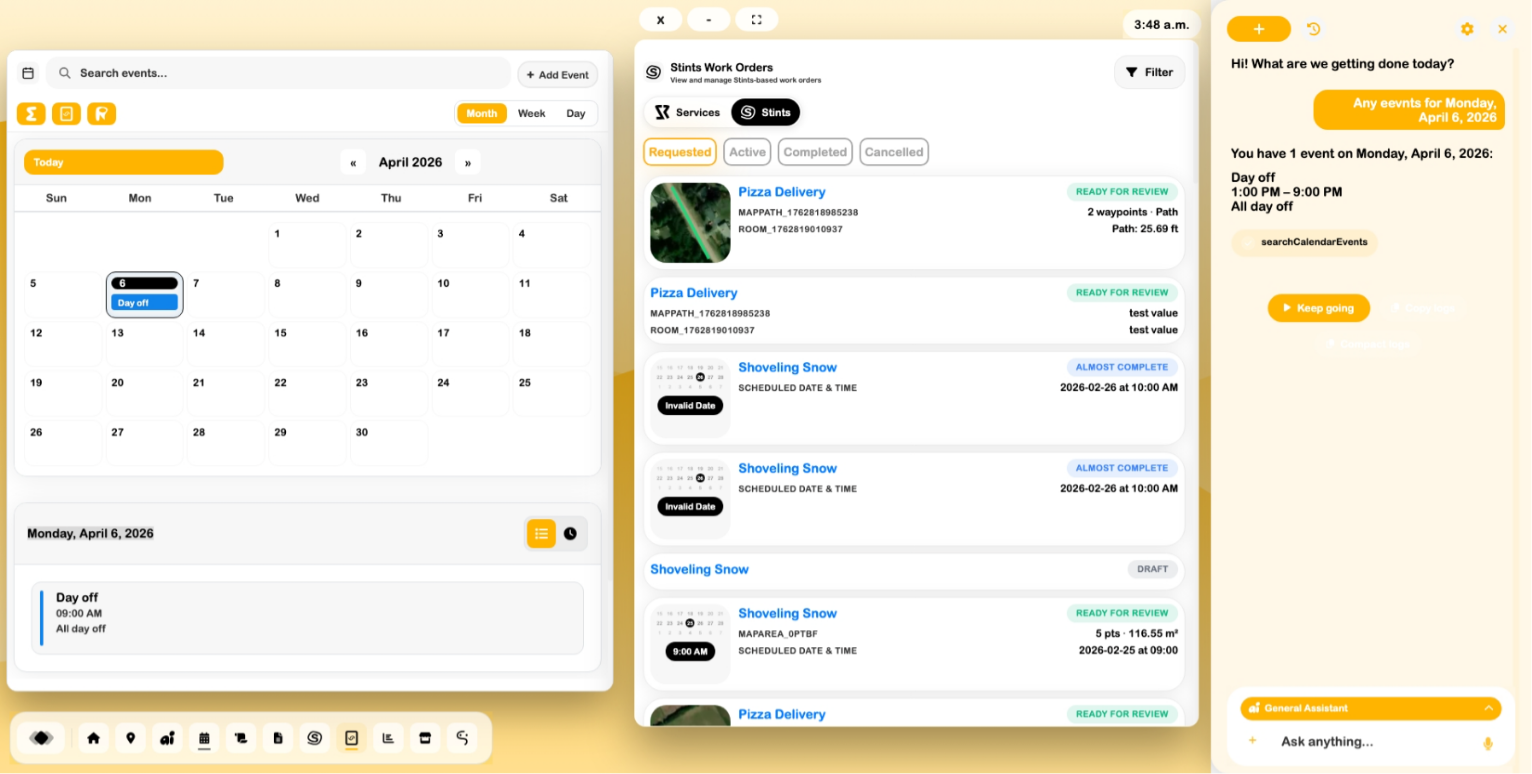The width and height of the screenshot is (1532, 774).
Task: Click the bar chart icon in dock
Action: point(388,738)
